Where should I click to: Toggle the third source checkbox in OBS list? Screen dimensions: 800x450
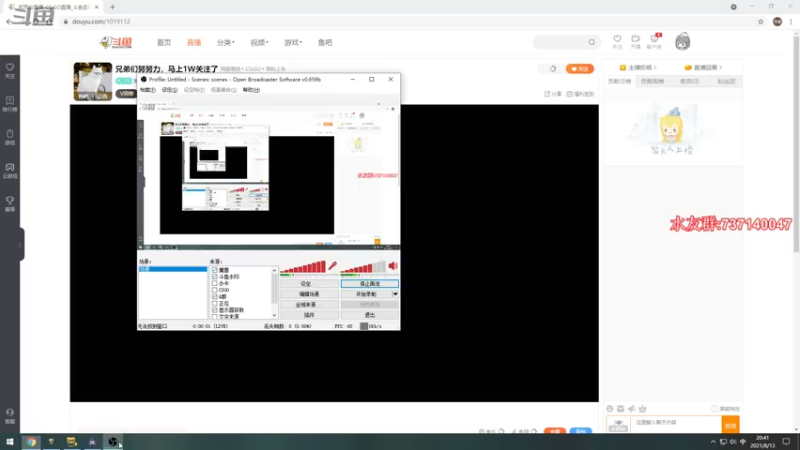(x=215, y=283)
